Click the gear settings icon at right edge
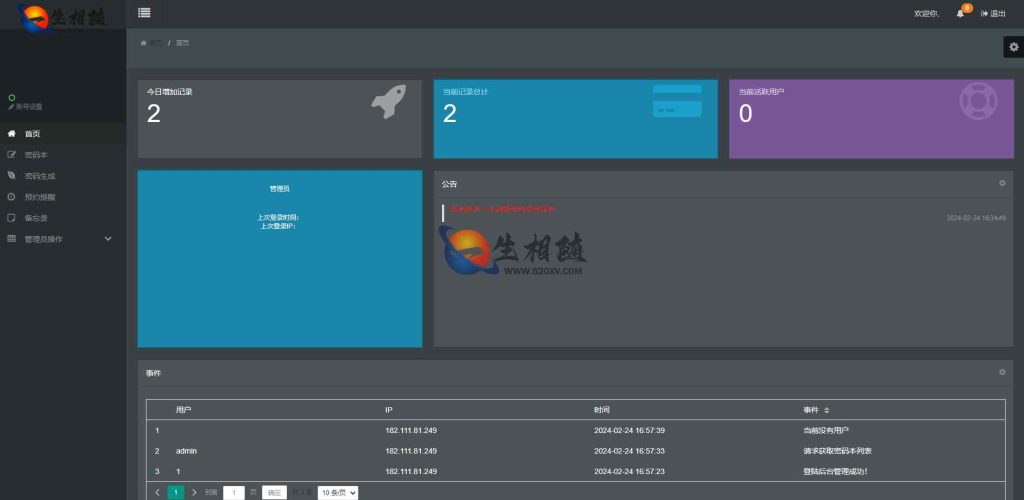Viewport: 1024px width, 500px height. click(x=1013, y=47)
